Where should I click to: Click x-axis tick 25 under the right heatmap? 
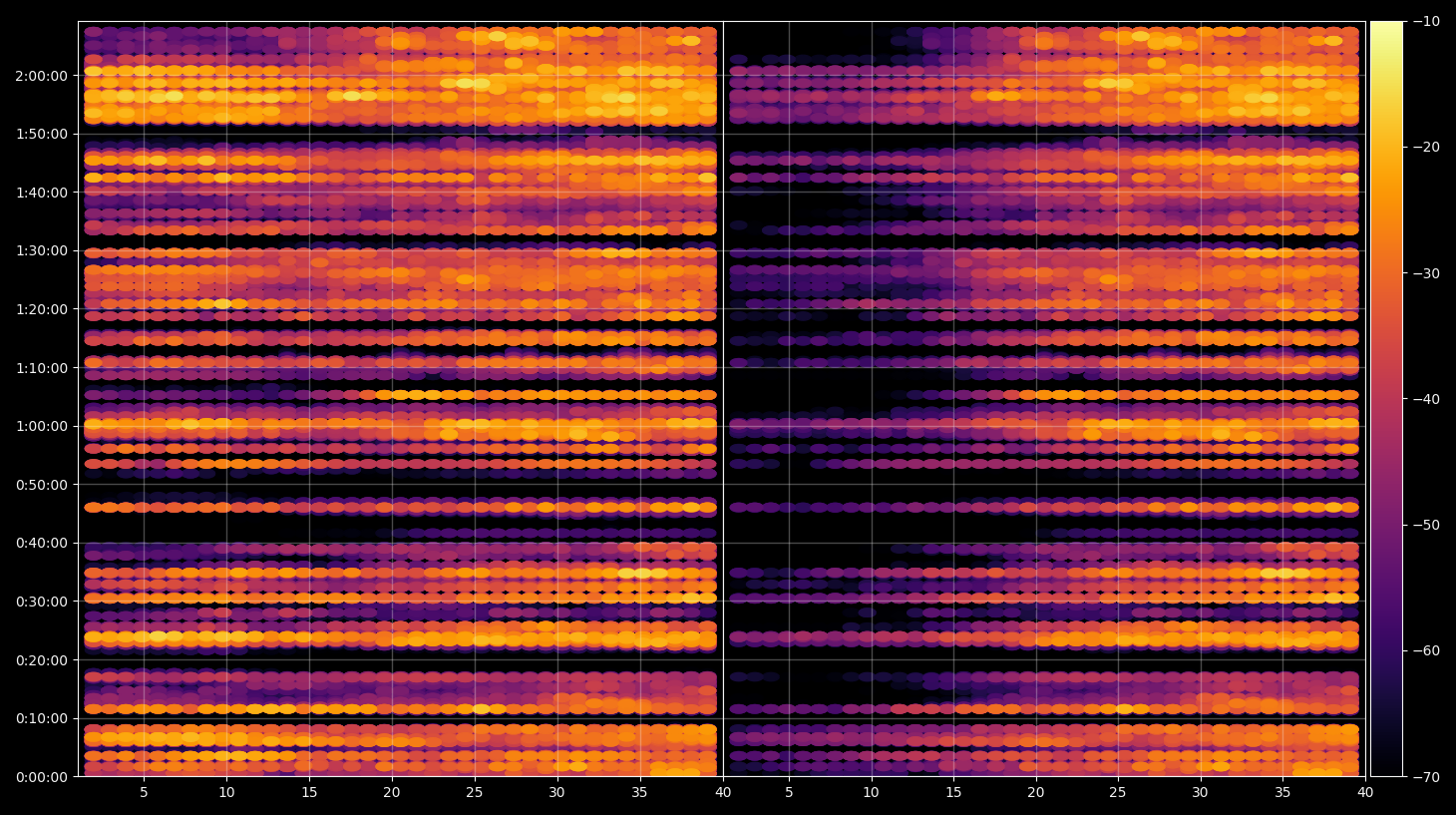click(x=1118, y=793)
